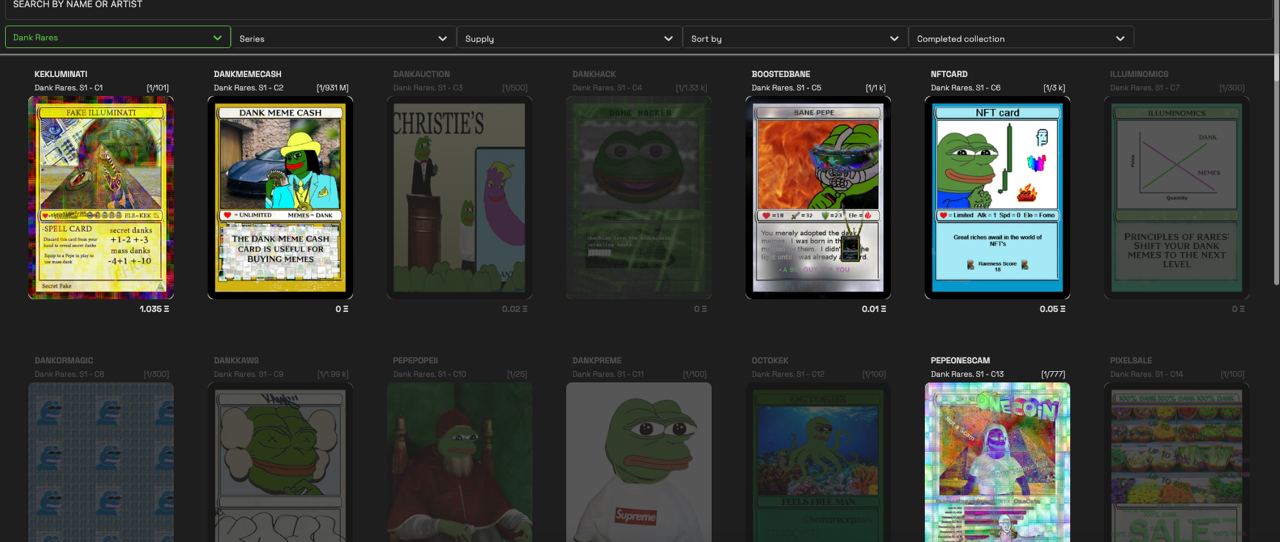Viewport: 1280px width, 542px height.
Task: Open the PEPEPOPEII card image
Action: pos(460,462)
